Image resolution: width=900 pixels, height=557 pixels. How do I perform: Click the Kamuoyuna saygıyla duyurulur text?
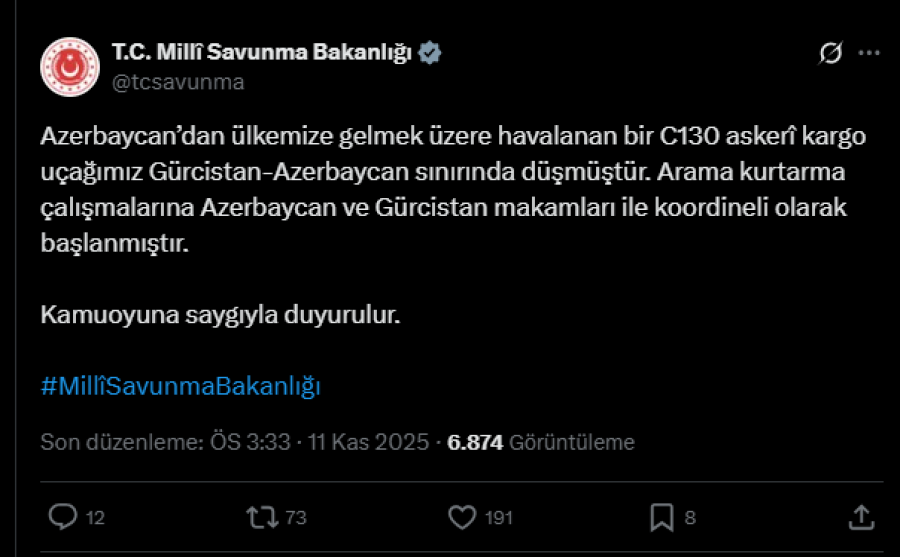(x=220, y=315)
